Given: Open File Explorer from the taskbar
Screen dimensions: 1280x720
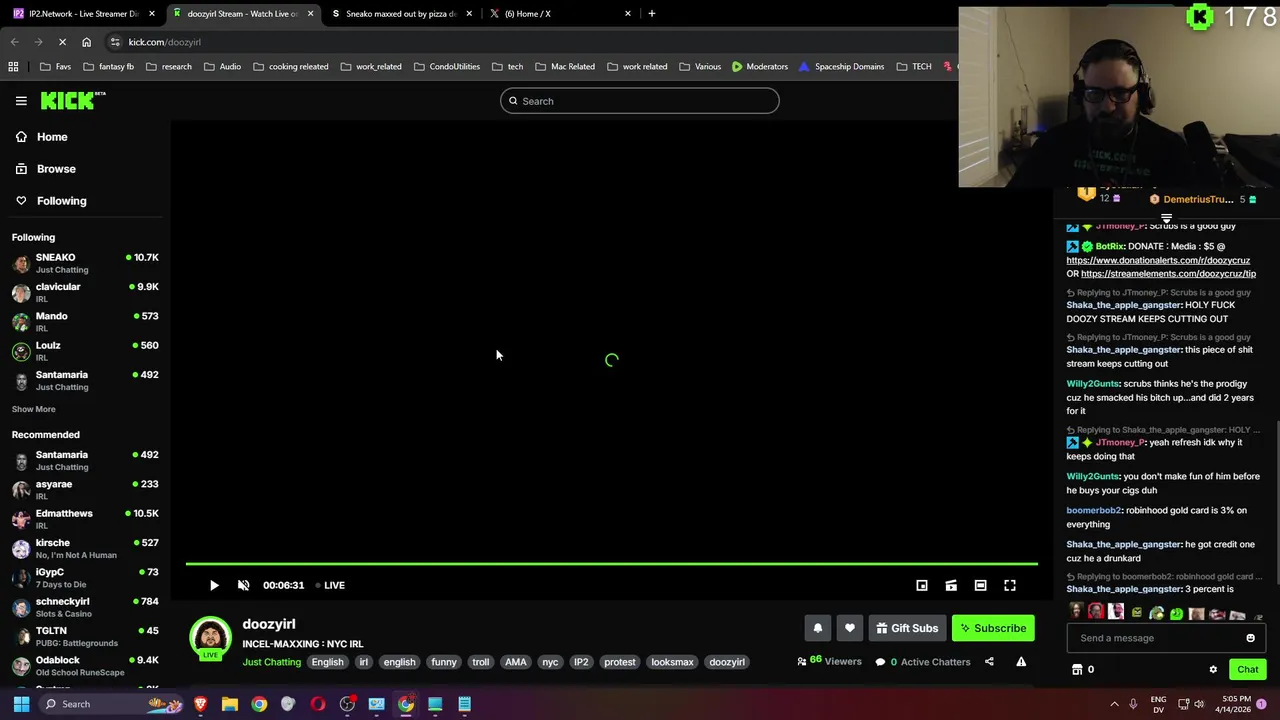Looking at the screenshot, I should [x=229, y=704].
